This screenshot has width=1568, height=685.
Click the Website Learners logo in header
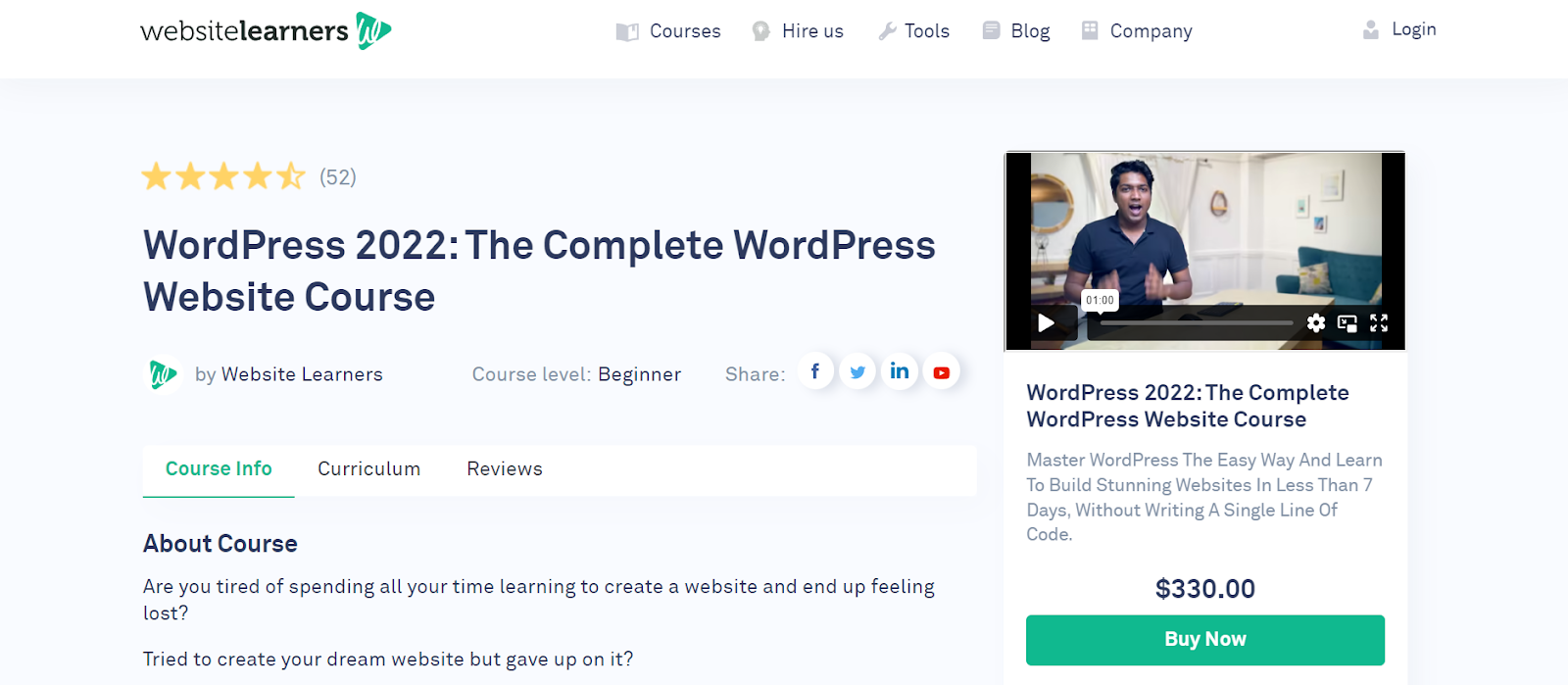pos(266,31)
